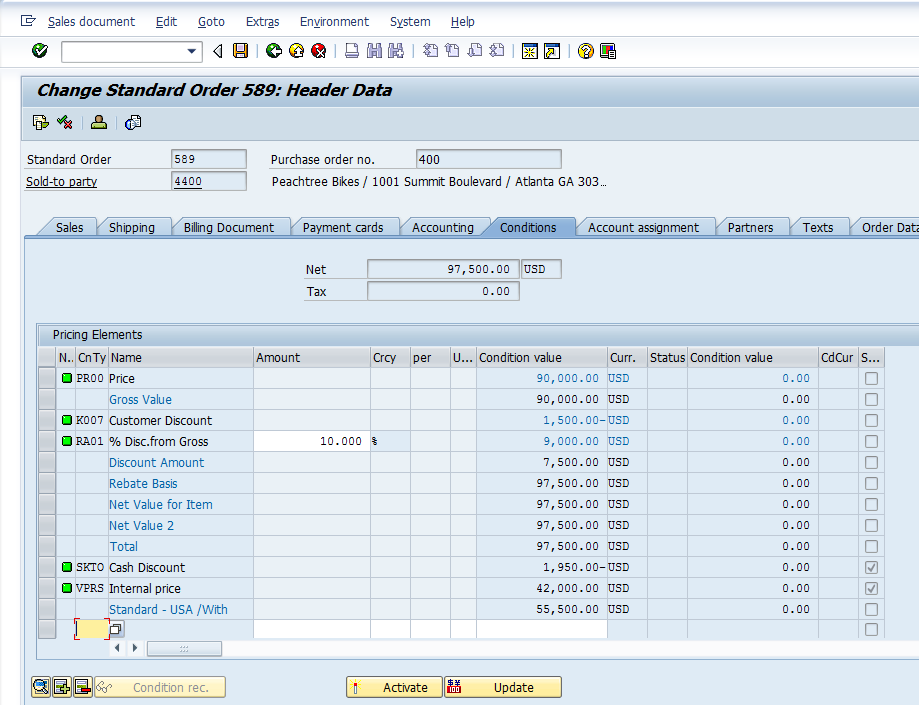This screenshot has width=919, height=705.
Task: Toggle checkbox in the Gross Value row
Action: click(x=872, y=400)
